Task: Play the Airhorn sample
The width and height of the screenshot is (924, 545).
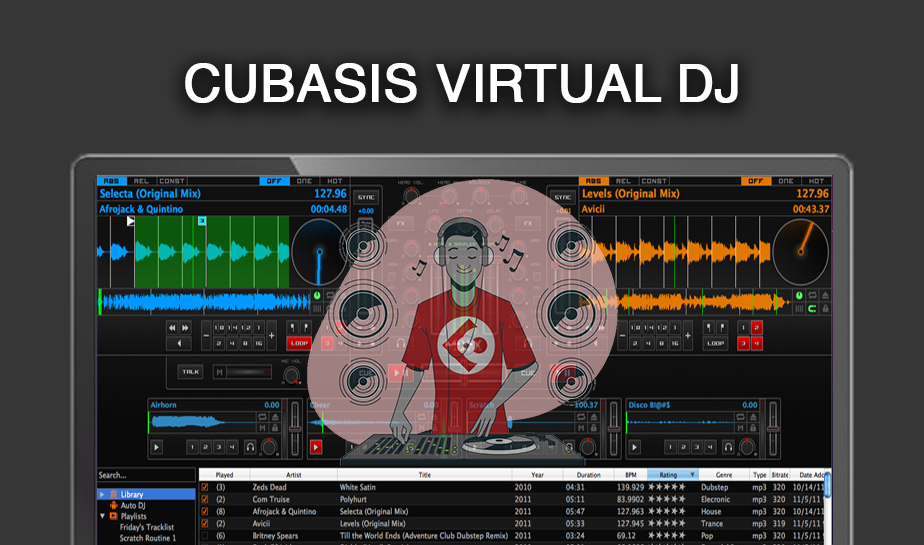Action: [156, 447]
